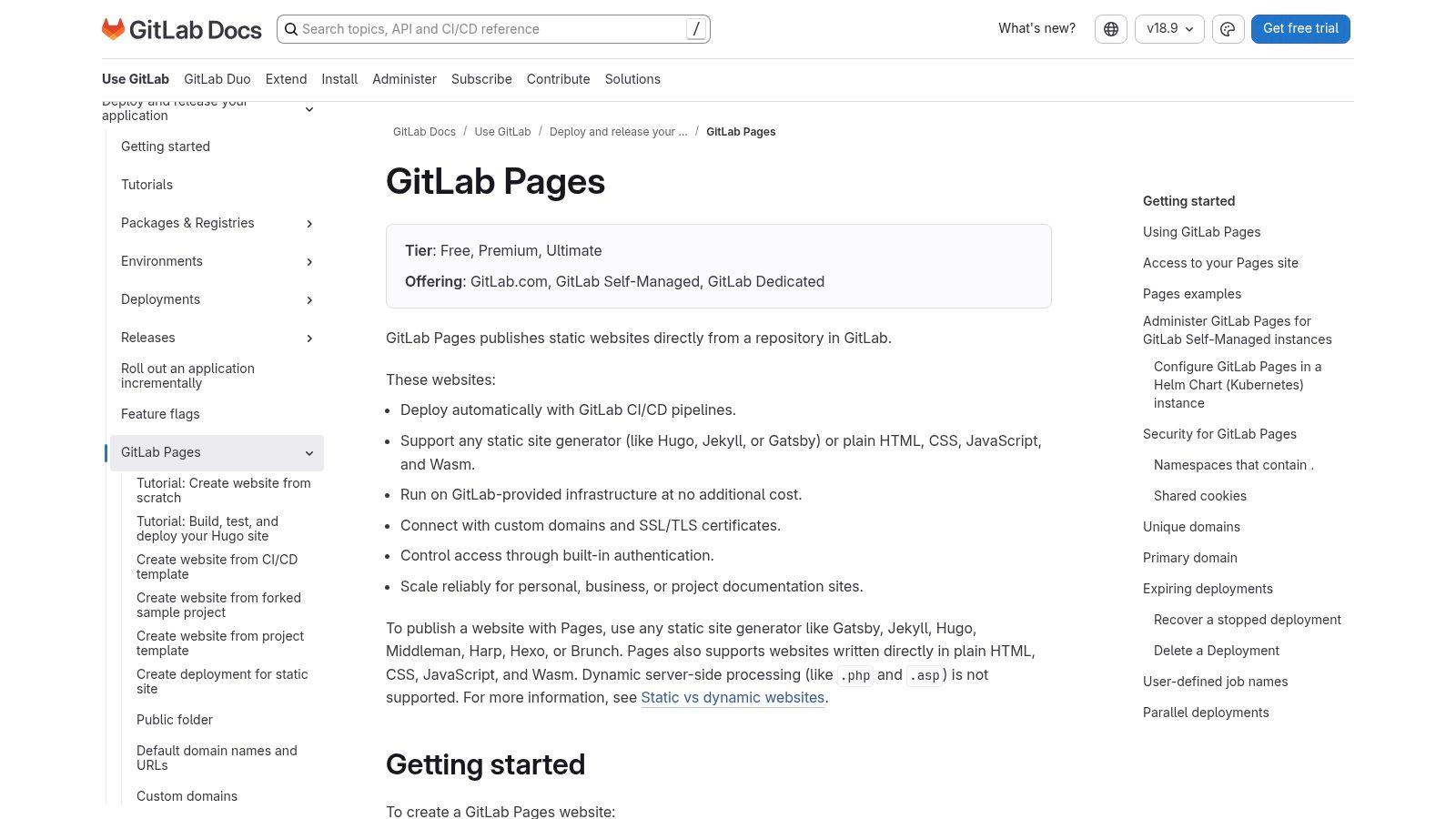Click the search topics input field
Viewport: 1456px width, 819px height.
click(x=473, y=28)
